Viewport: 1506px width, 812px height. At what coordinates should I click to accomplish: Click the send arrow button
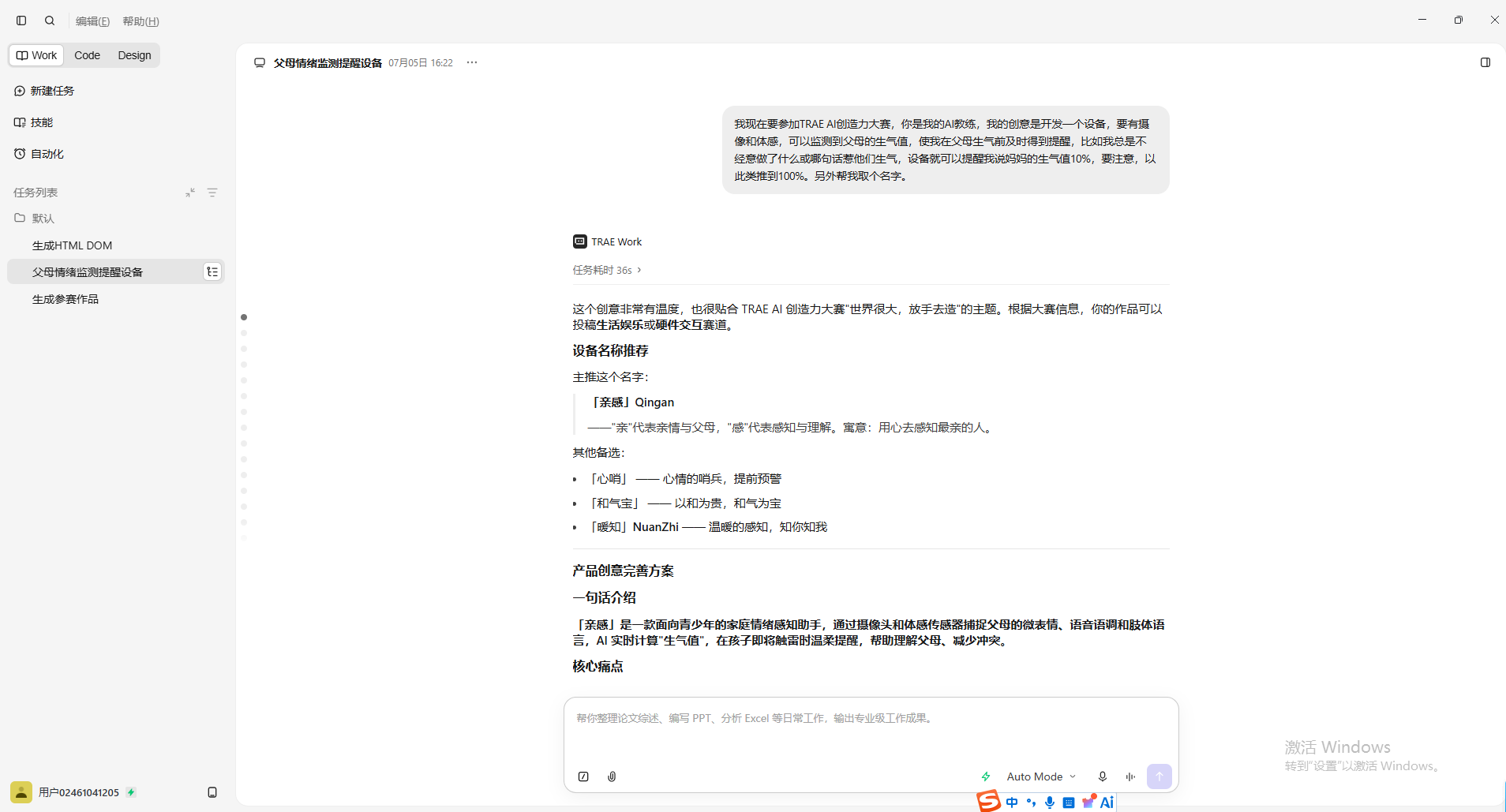tap(1159, 776)
